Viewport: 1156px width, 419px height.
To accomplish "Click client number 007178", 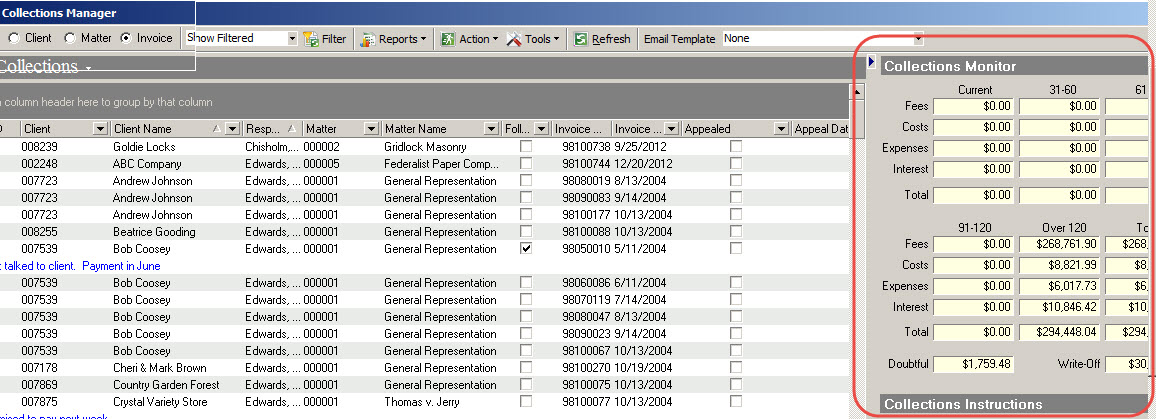I will [x=39, y=367].
